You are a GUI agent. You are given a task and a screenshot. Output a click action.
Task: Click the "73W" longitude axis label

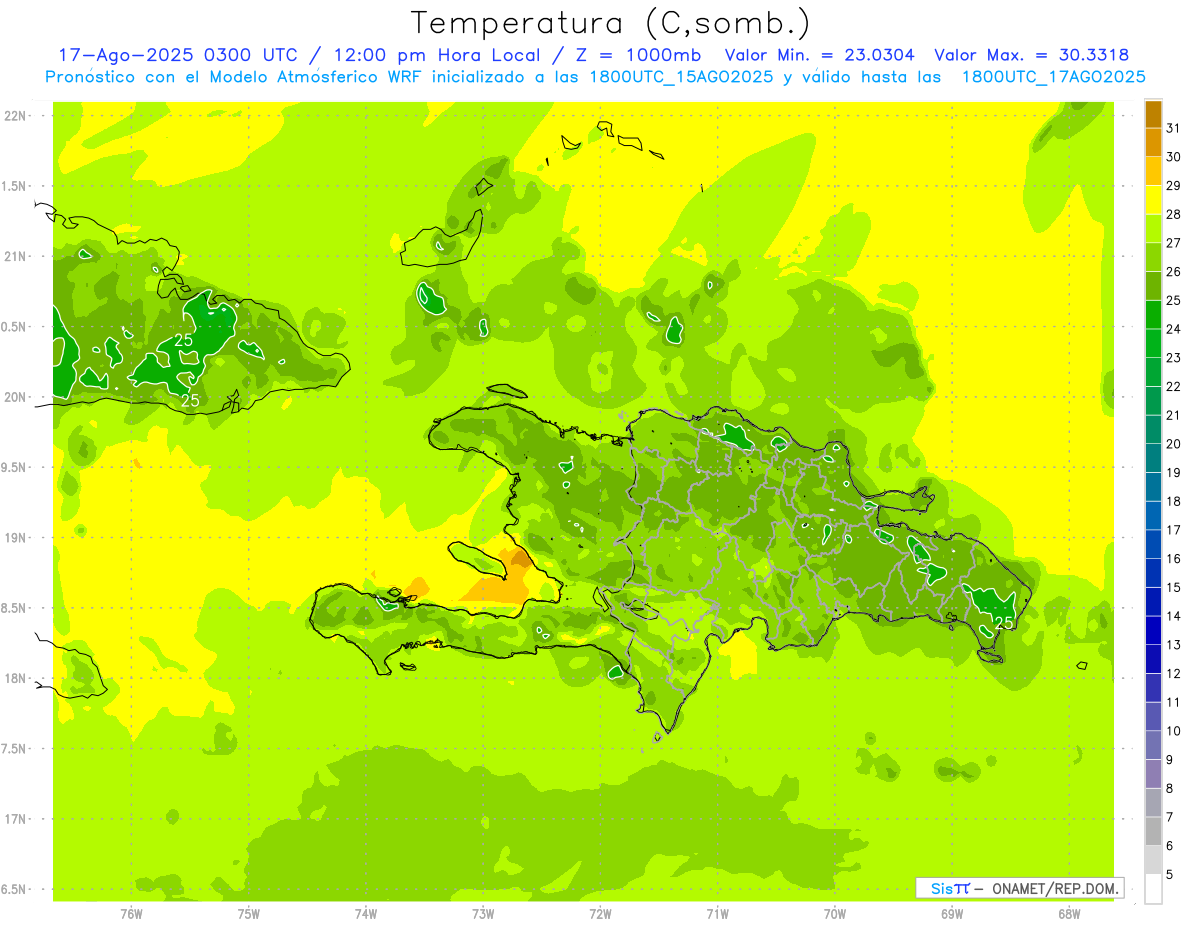pyautogui.click(x=483, y=914)
